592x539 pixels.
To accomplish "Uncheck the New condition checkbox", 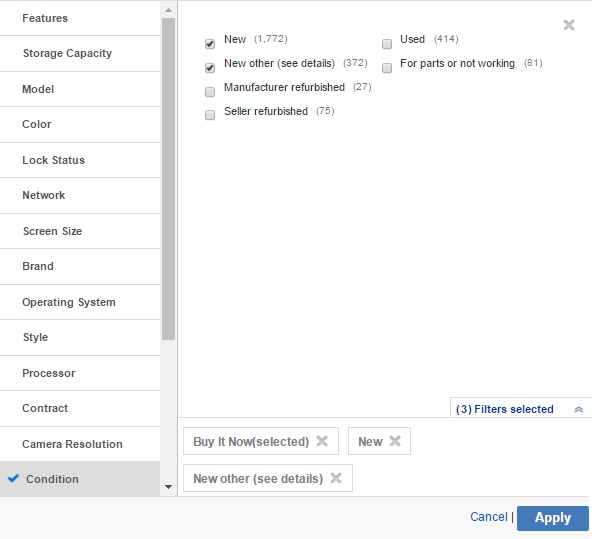I will 210,44.
